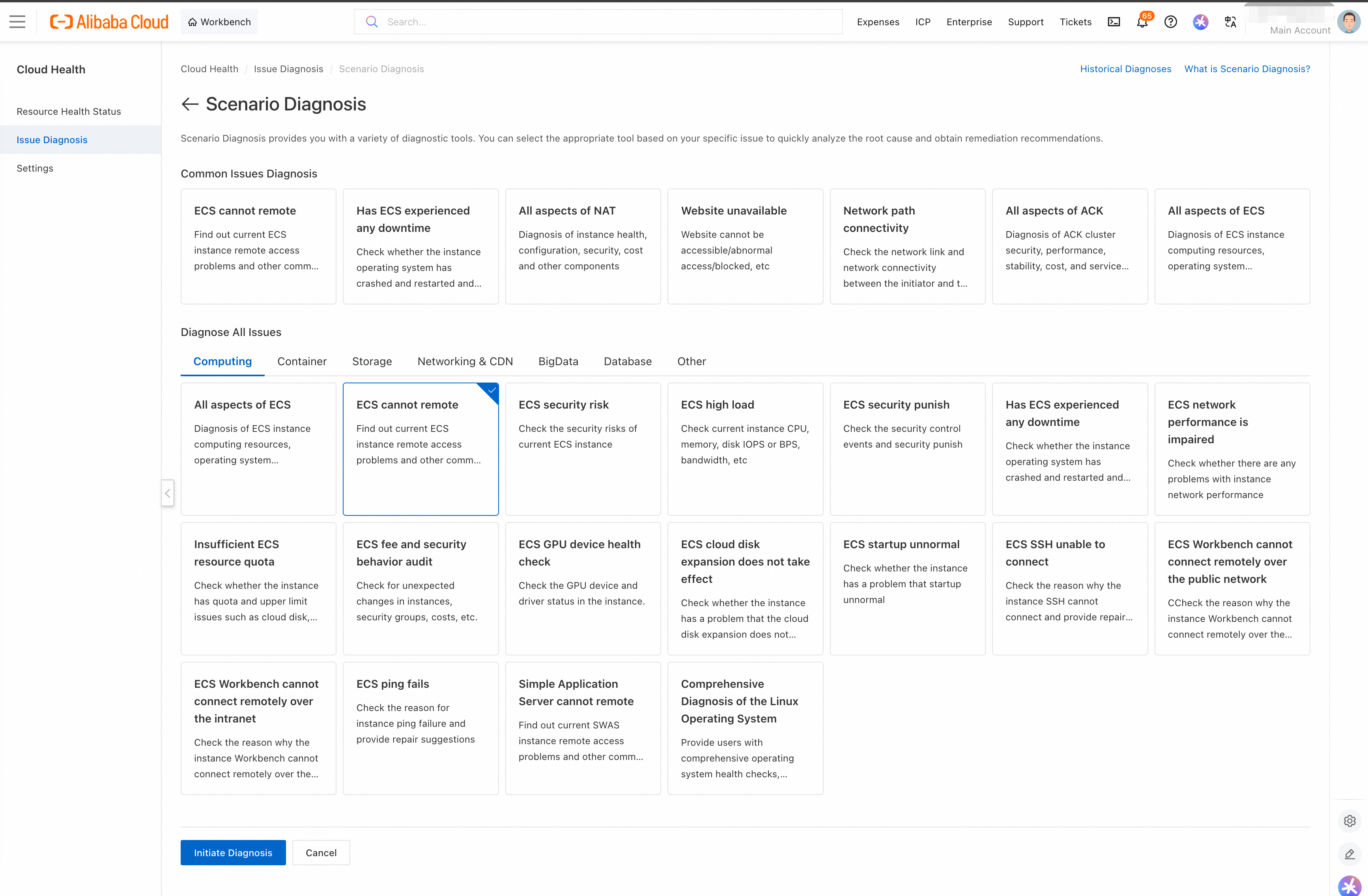The height and width of the screenshot is (896, 1368).
Task: Follow the Cloud Health breadcrumb
Action: point(209,69)
